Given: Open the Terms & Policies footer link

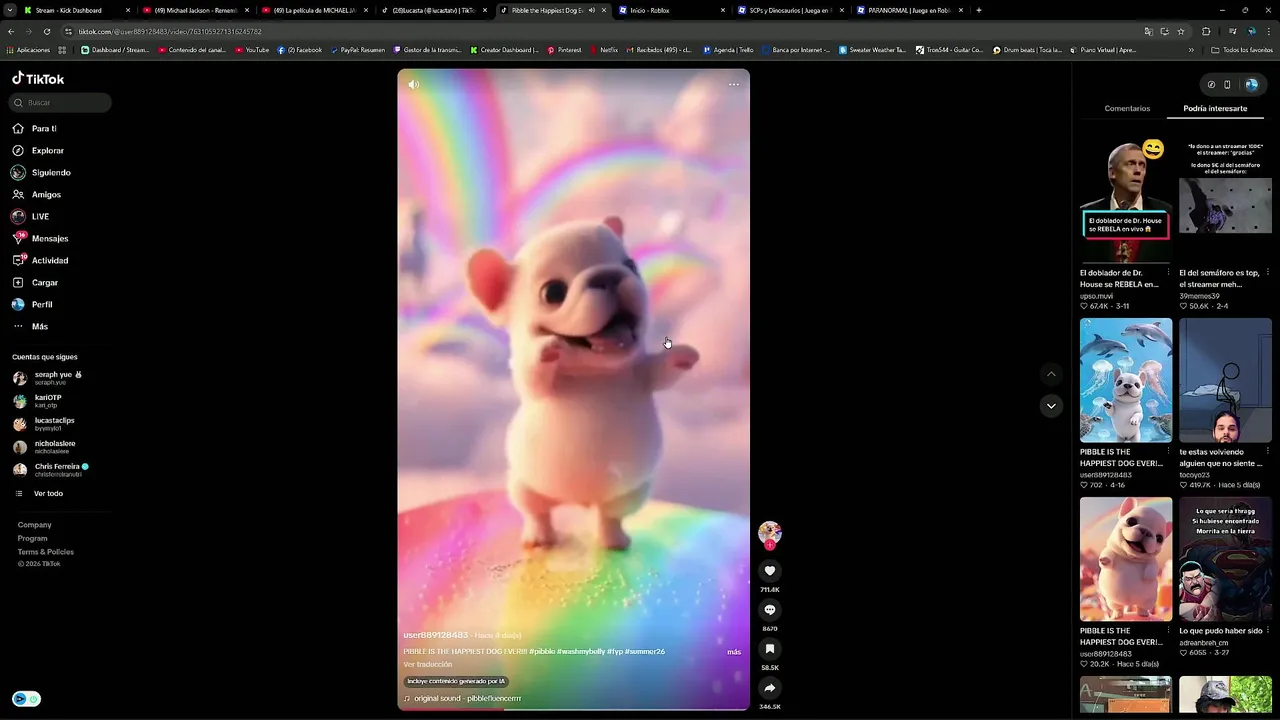Looking at the screenshot, I should click(x=45, y=552).
